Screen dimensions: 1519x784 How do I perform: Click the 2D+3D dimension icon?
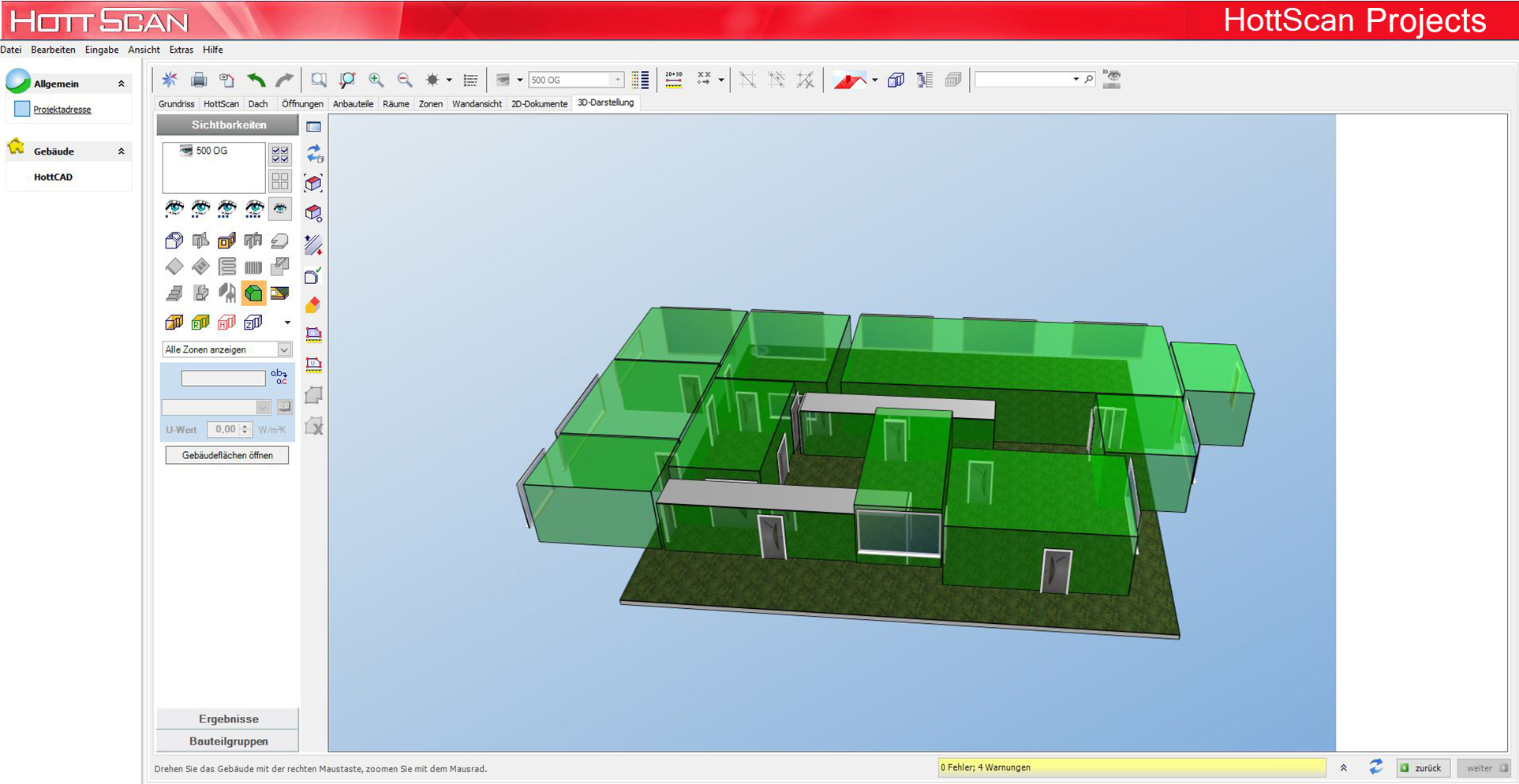point(674,80)
